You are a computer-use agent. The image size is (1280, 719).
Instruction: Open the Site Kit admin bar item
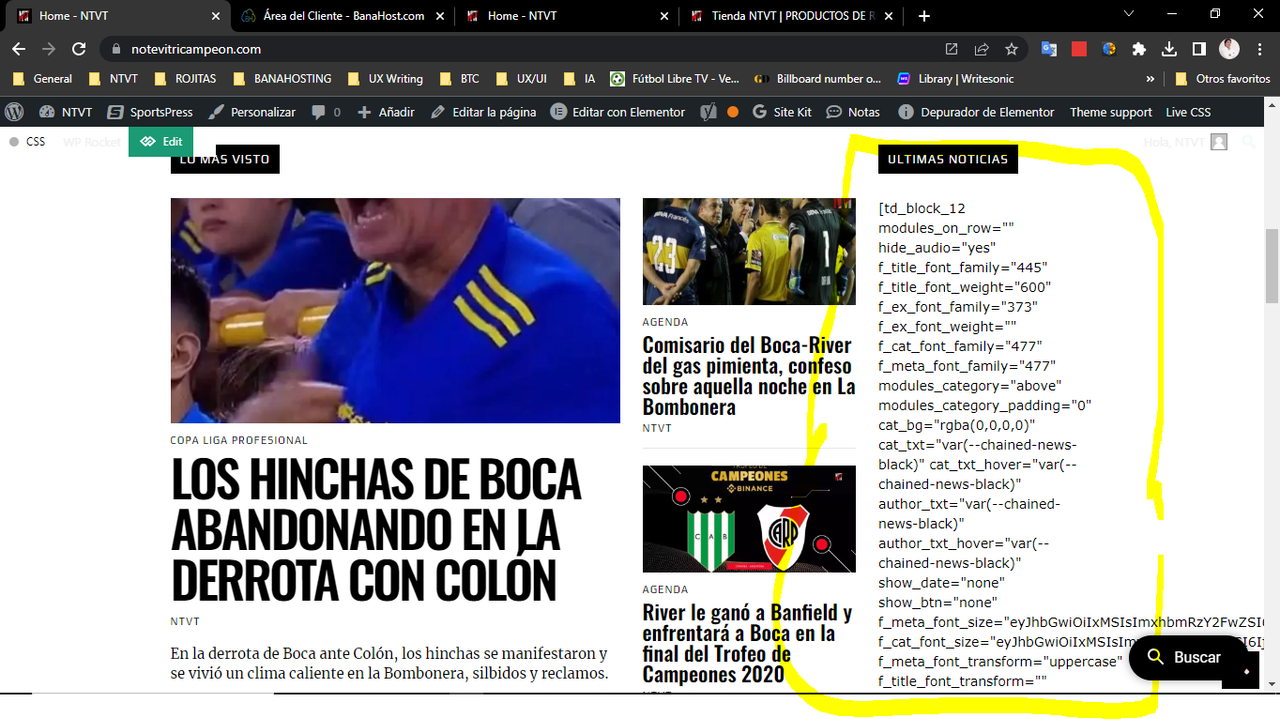pos(783,112)
